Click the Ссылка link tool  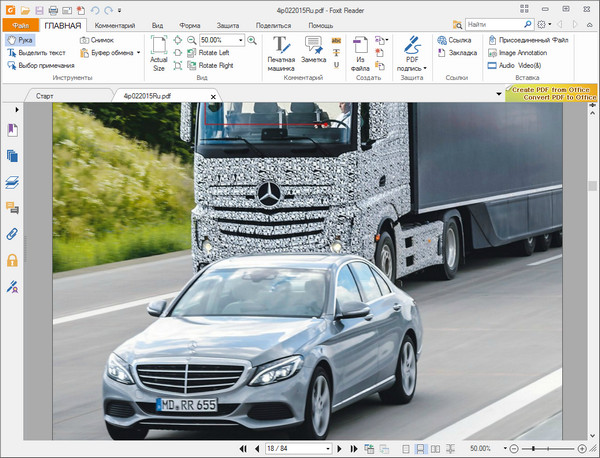[x=454, y=40]
